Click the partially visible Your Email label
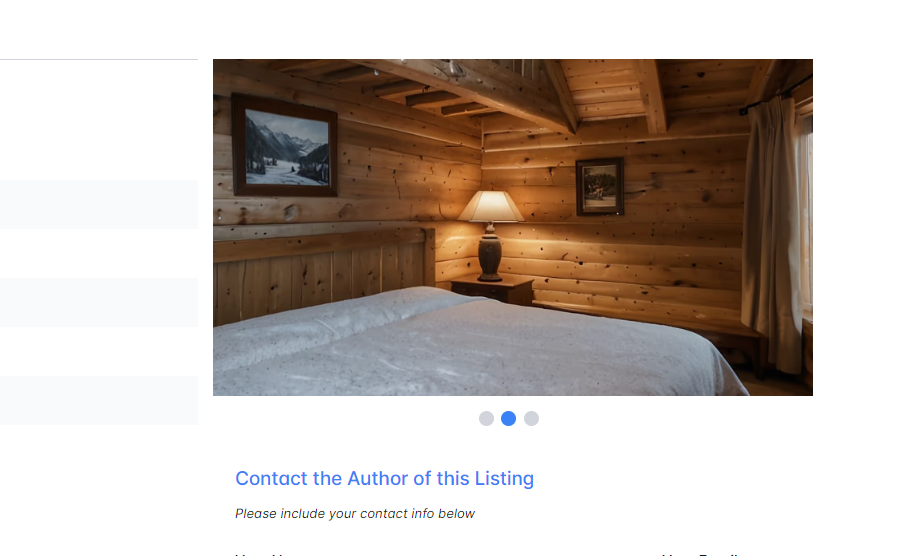The height and width of the screenshot is (556, 908). (x=702, y=554)
